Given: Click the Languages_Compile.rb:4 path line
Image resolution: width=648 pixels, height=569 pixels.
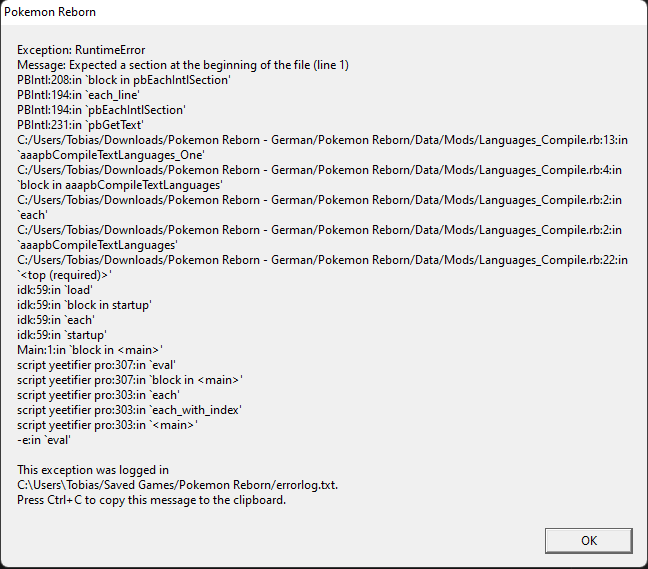Looking at the screenshot, I should click(319, 170).
